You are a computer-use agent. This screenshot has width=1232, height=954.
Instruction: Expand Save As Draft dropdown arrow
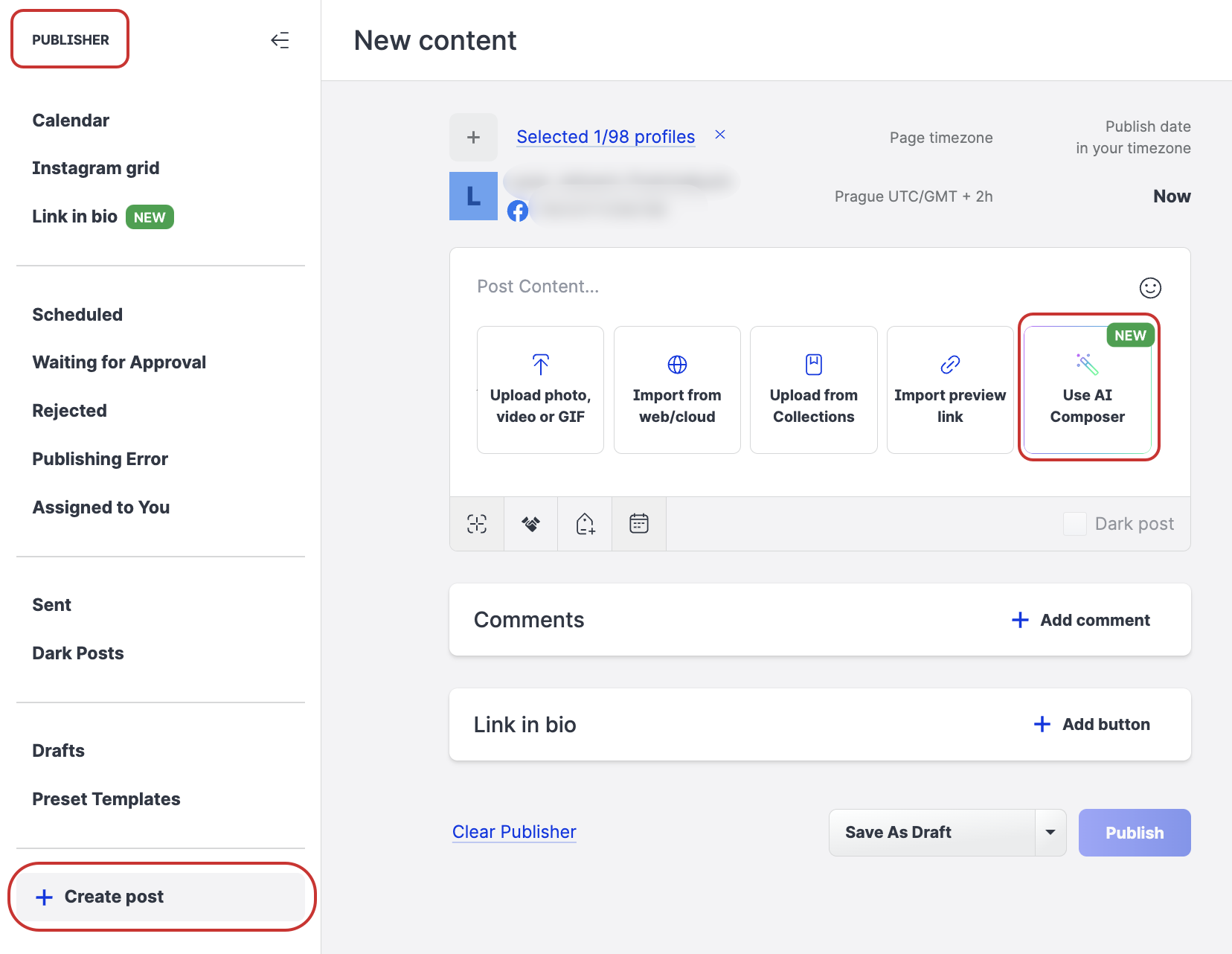pos(1050,833)
